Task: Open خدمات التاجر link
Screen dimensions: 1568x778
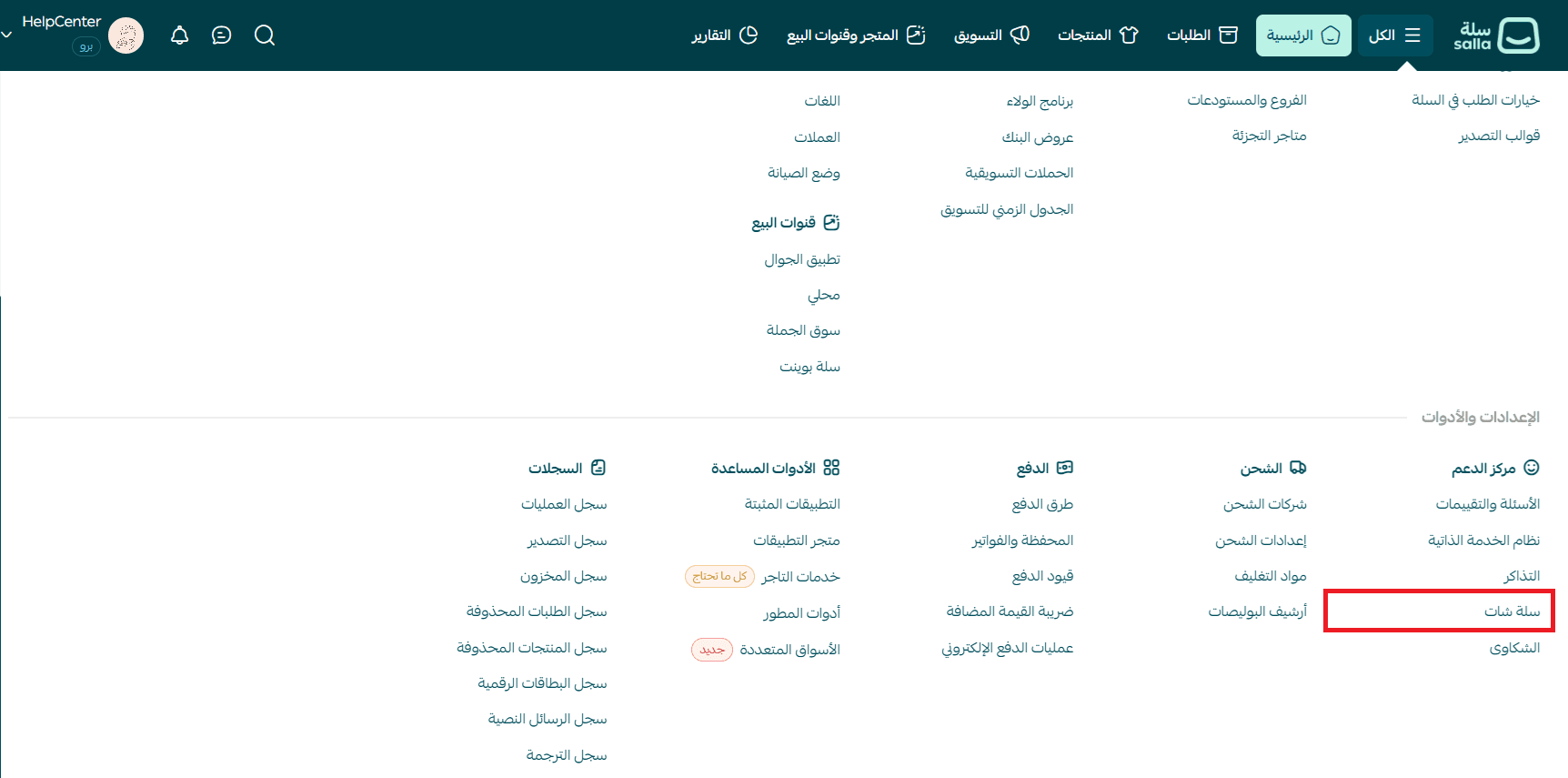Action: click(x=800, y=577)
